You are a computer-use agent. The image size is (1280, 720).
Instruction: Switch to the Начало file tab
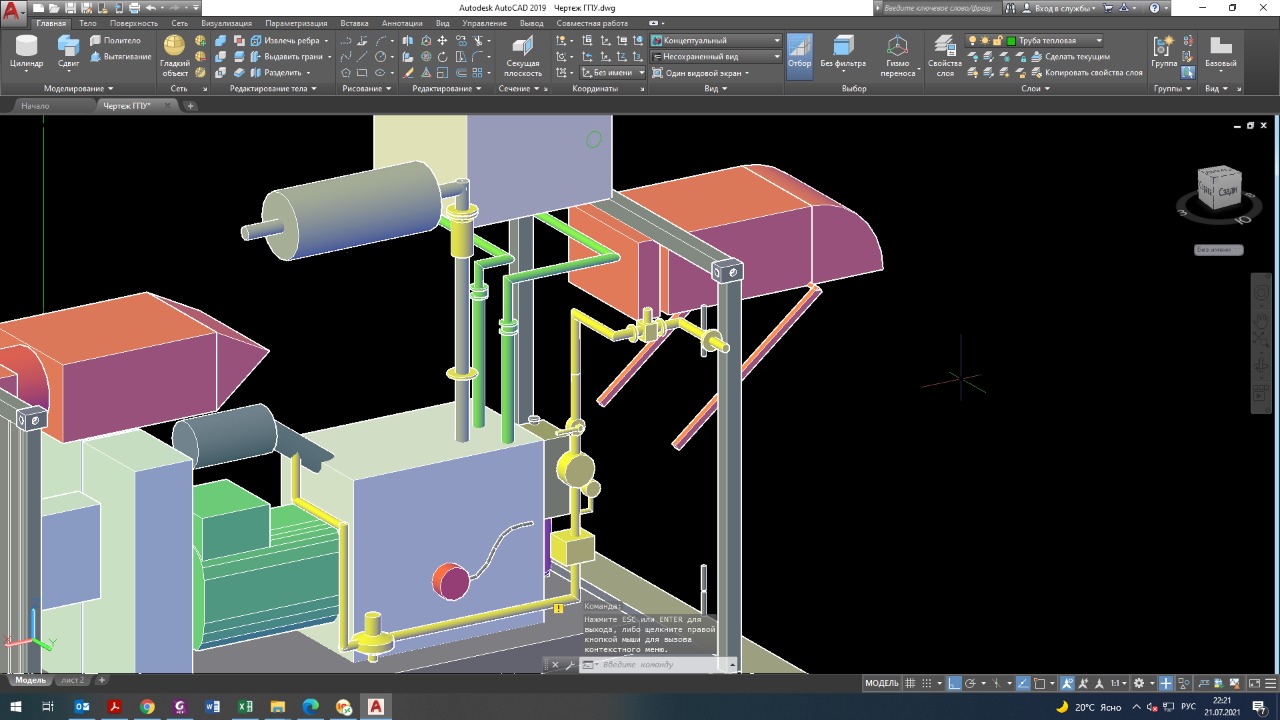35,106
